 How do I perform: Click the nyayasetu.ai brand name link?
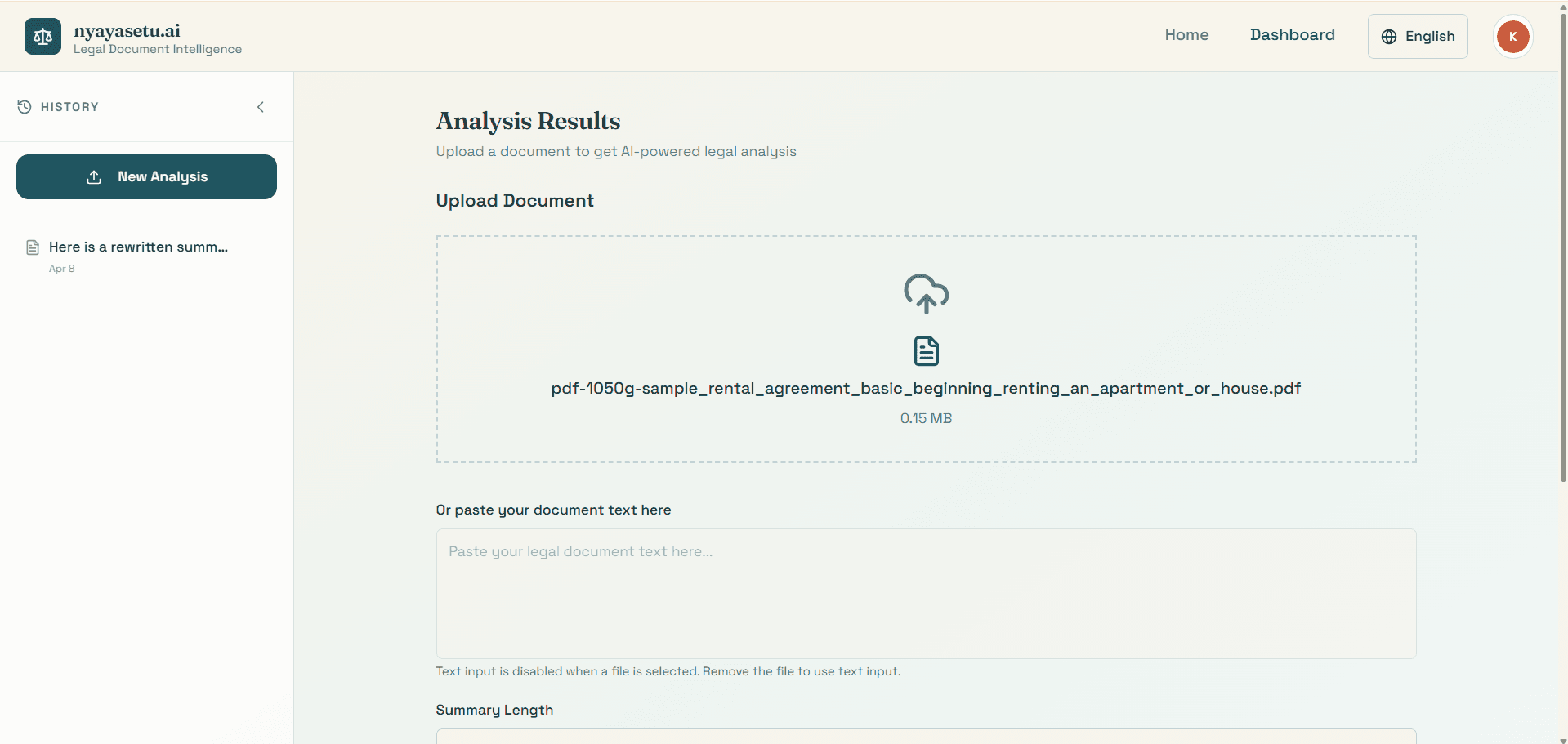point(127,31)
